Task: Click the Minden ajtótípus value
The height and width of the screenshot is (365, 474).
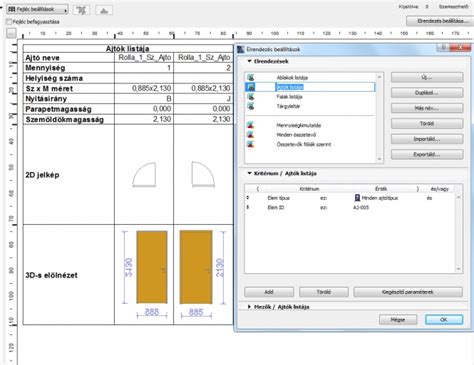Action: (380, 198)
